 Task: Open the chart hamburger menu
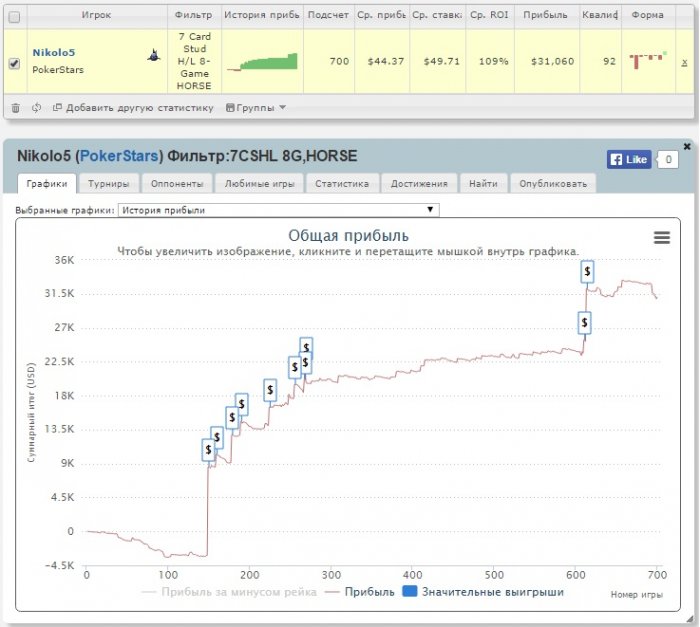click(661, 237)
